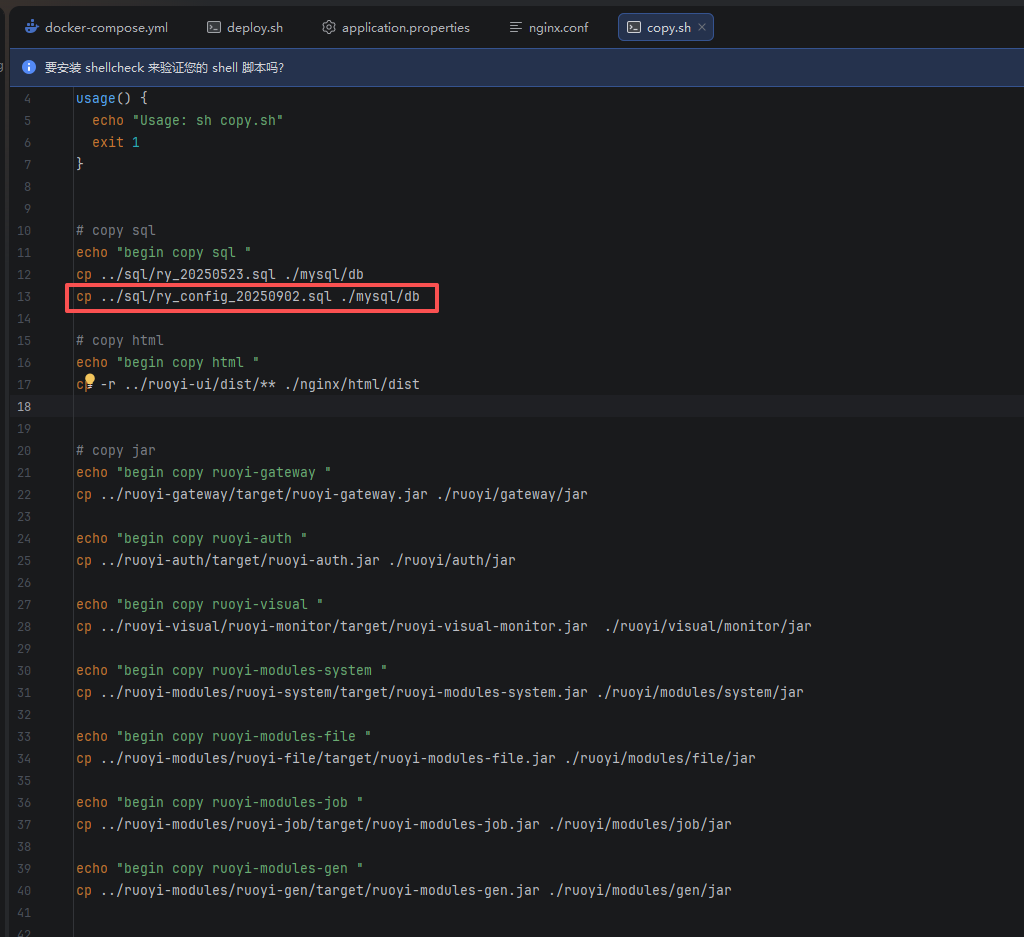This screenshot has width=1024, height=937.
Task: Click the info icon in shellcheck banner
Action: [x=29, y=67]
